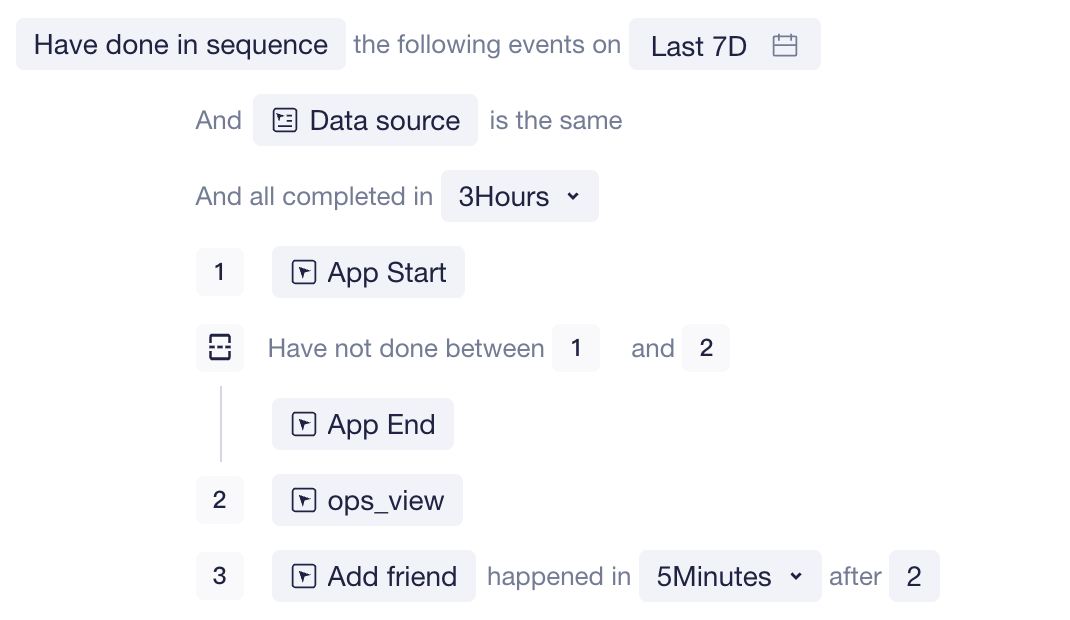This screenshot has height=620, width=1070.
Task: Select the Last 7D date range
Action: (x=725, y=44)
